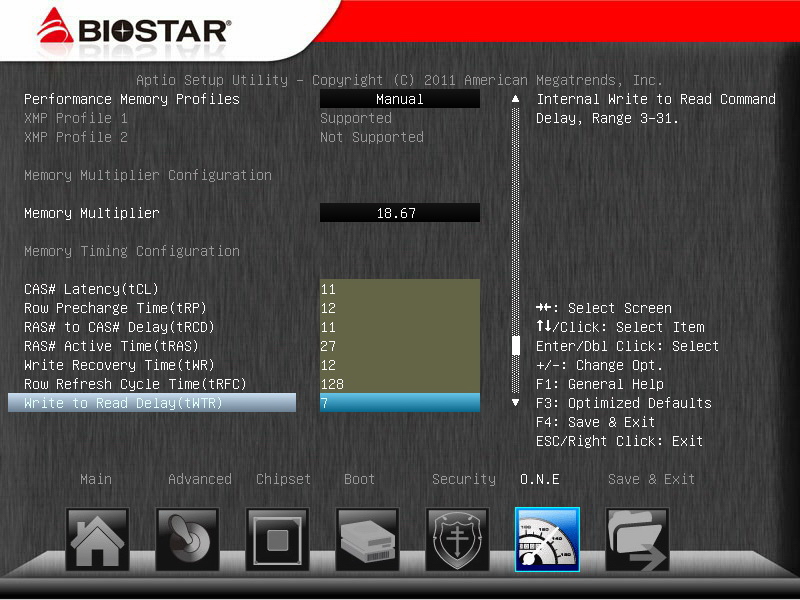Open the Chipset chip icon
The width and height of the screenshot is (800, 600).
pos(277,539)
